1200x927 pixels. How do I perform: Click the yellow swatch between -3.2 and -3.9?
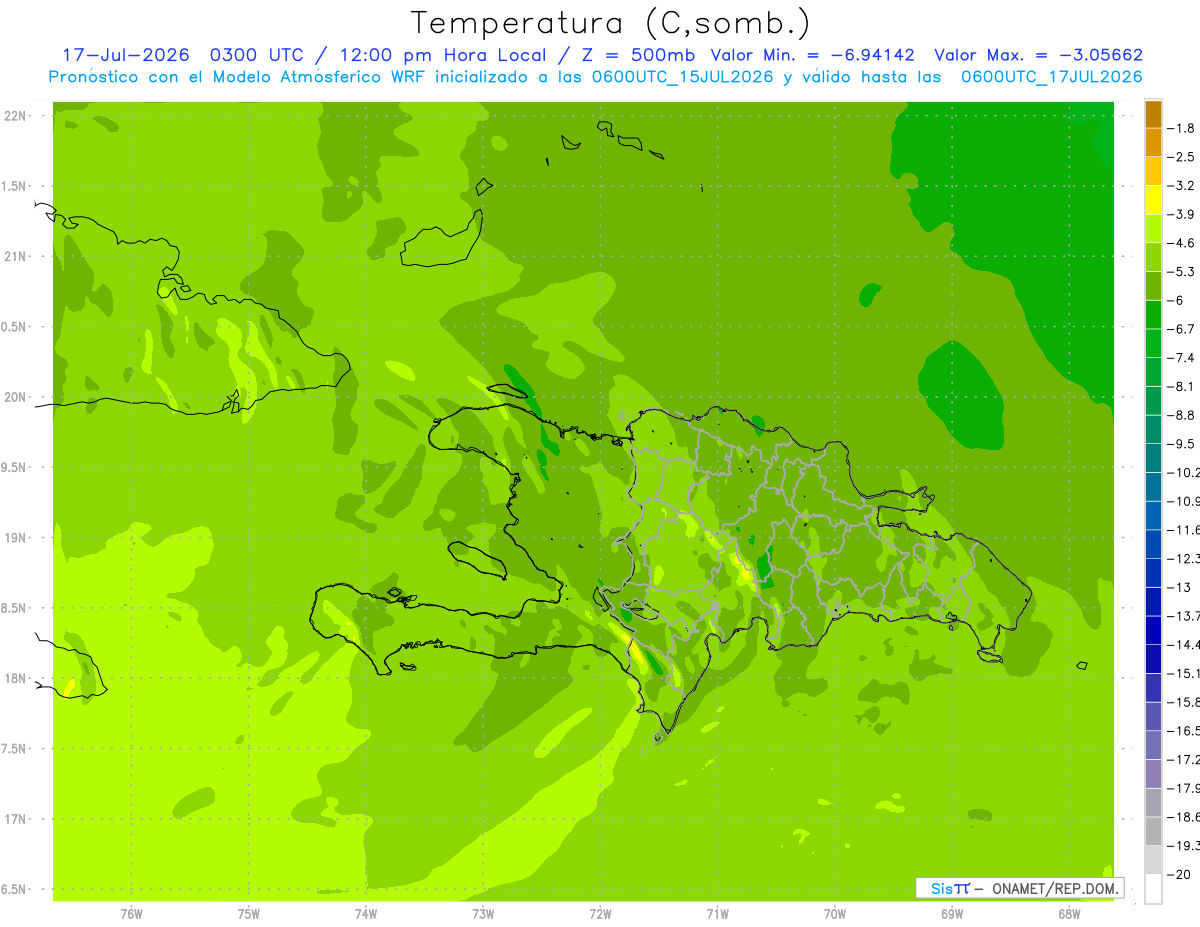point(1153,200)
